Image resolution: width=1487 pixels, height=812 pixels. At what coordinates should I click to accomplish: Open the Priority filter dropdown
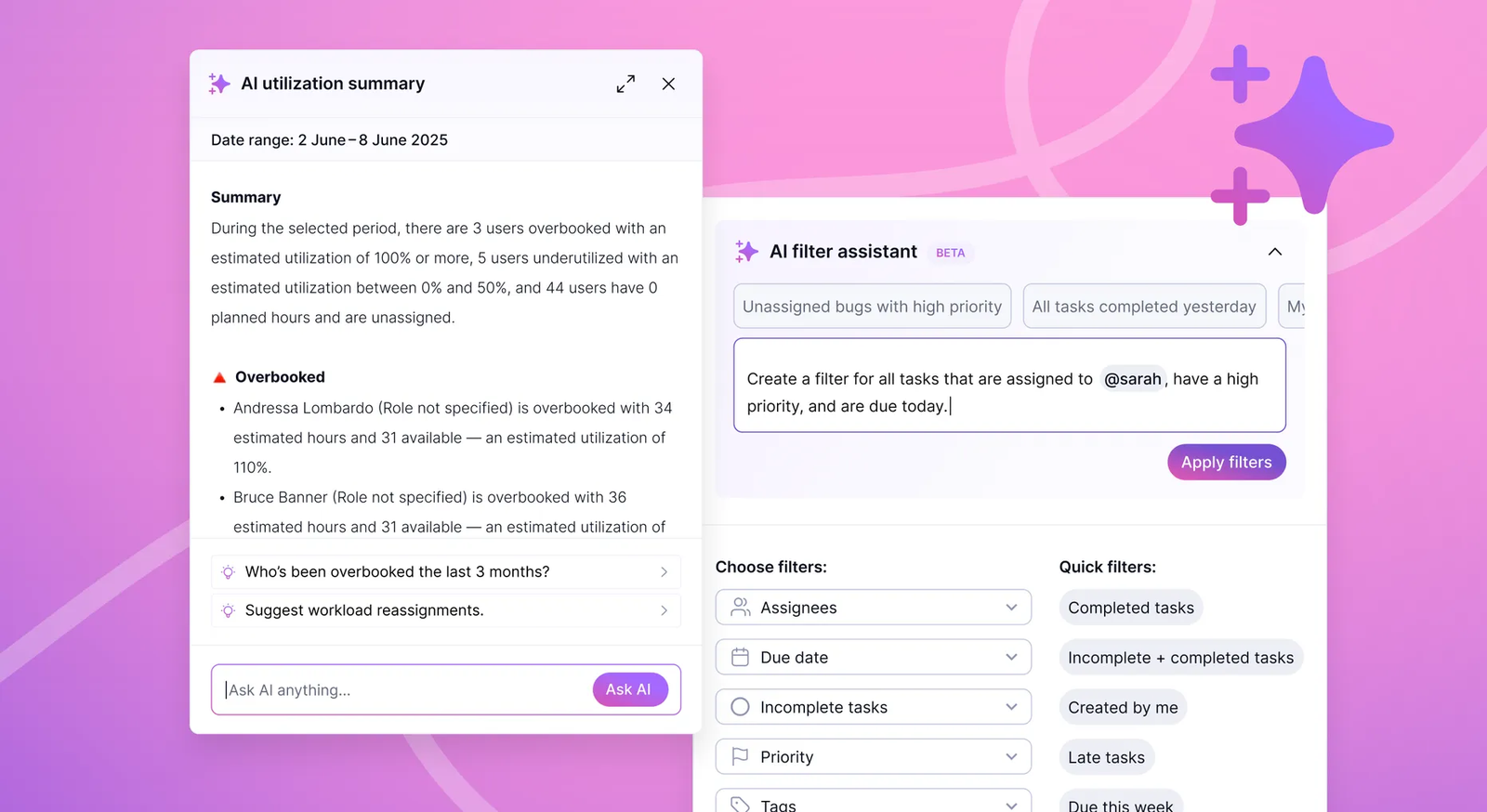click(x=874, y=757)
